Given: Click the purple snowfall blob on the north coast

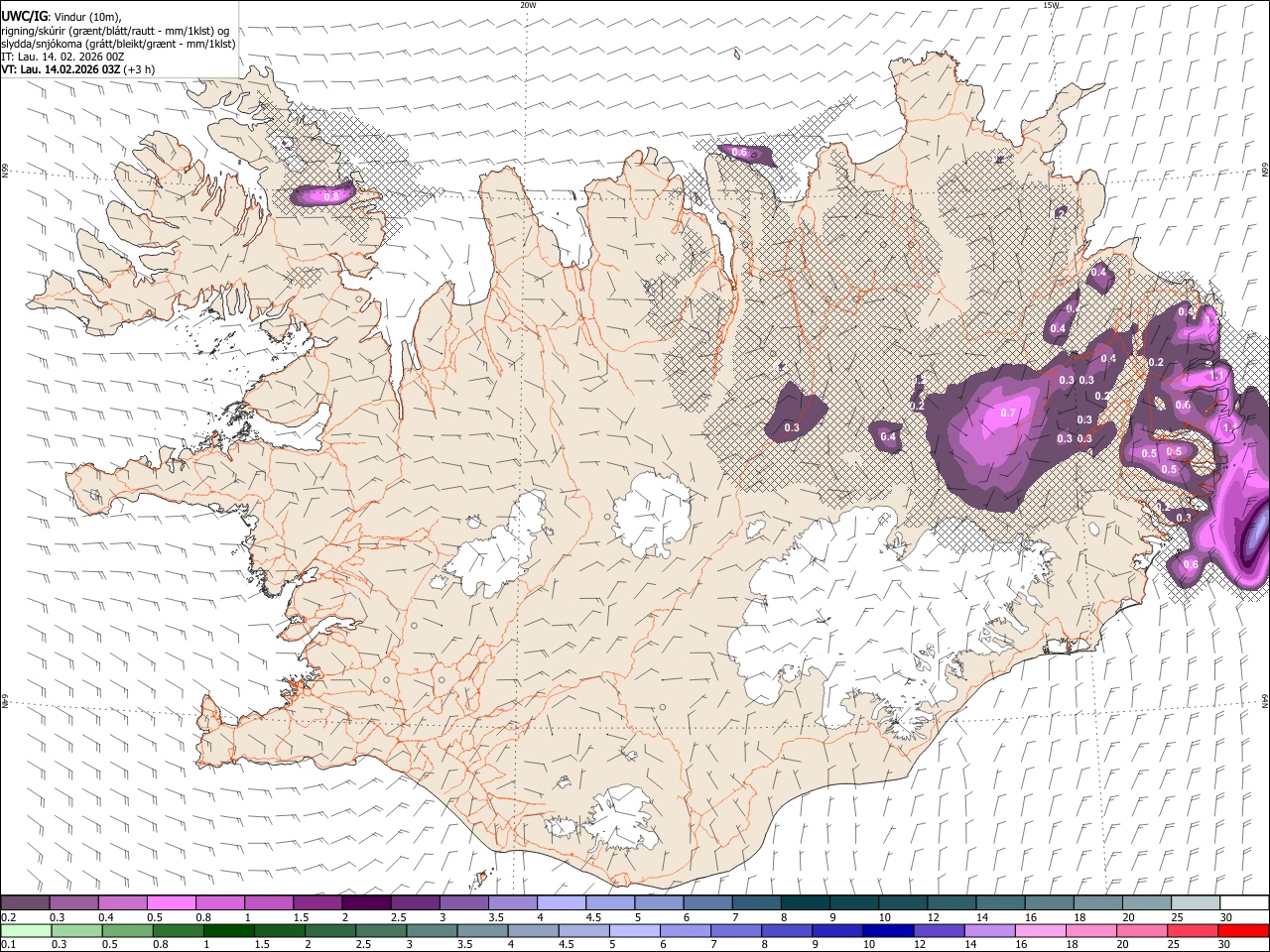Looking at the screenshot, I should click(745, 153).
